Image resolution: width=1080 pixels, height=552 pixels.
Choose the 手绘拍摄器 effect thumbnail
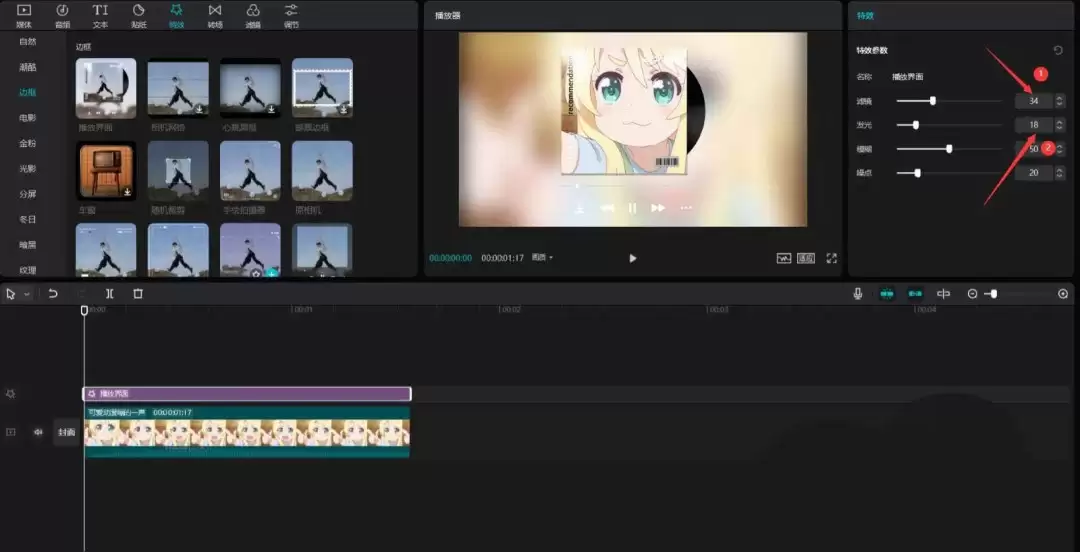[x=250, y=171]
